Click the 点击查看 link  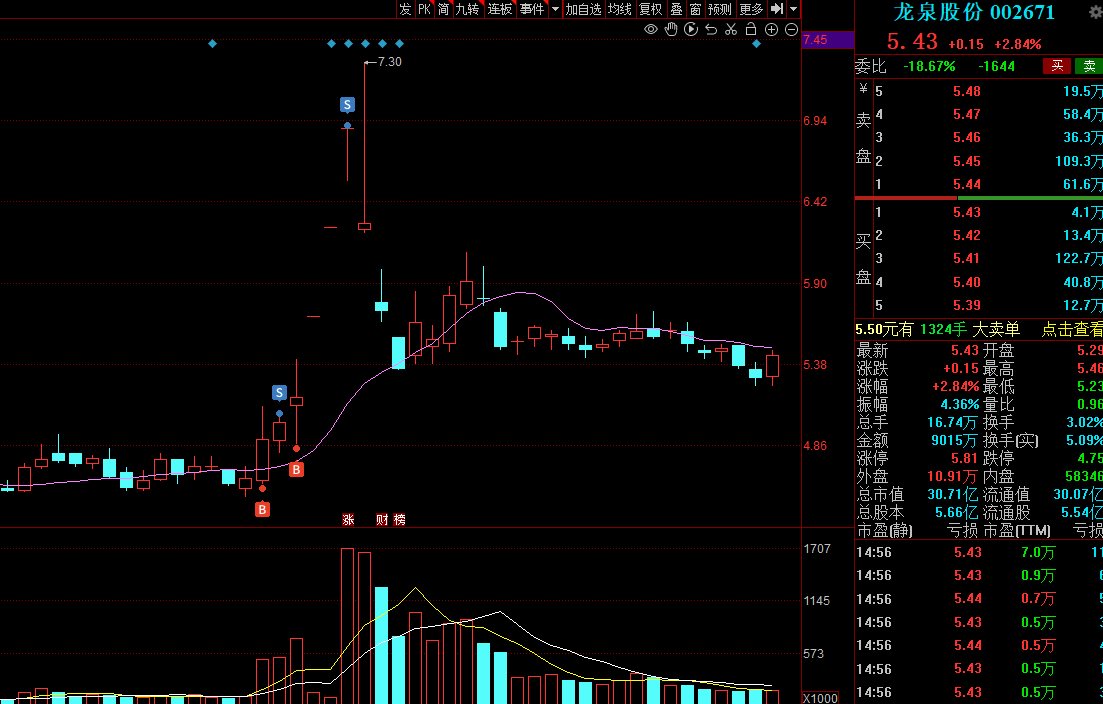coord(1072,328)
